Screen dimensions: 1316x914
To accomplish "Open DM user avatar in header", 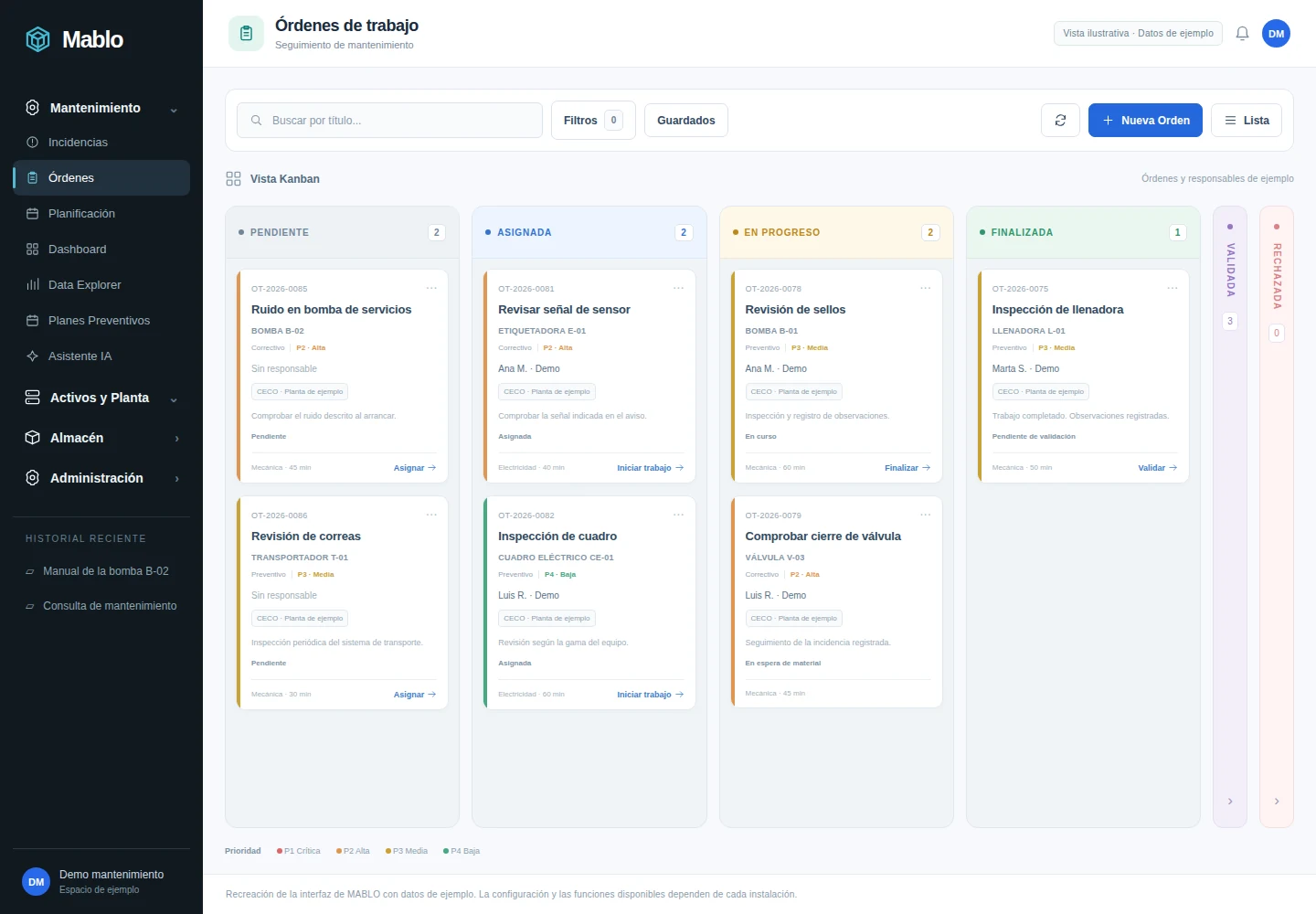I will [x=1276, y=34].
